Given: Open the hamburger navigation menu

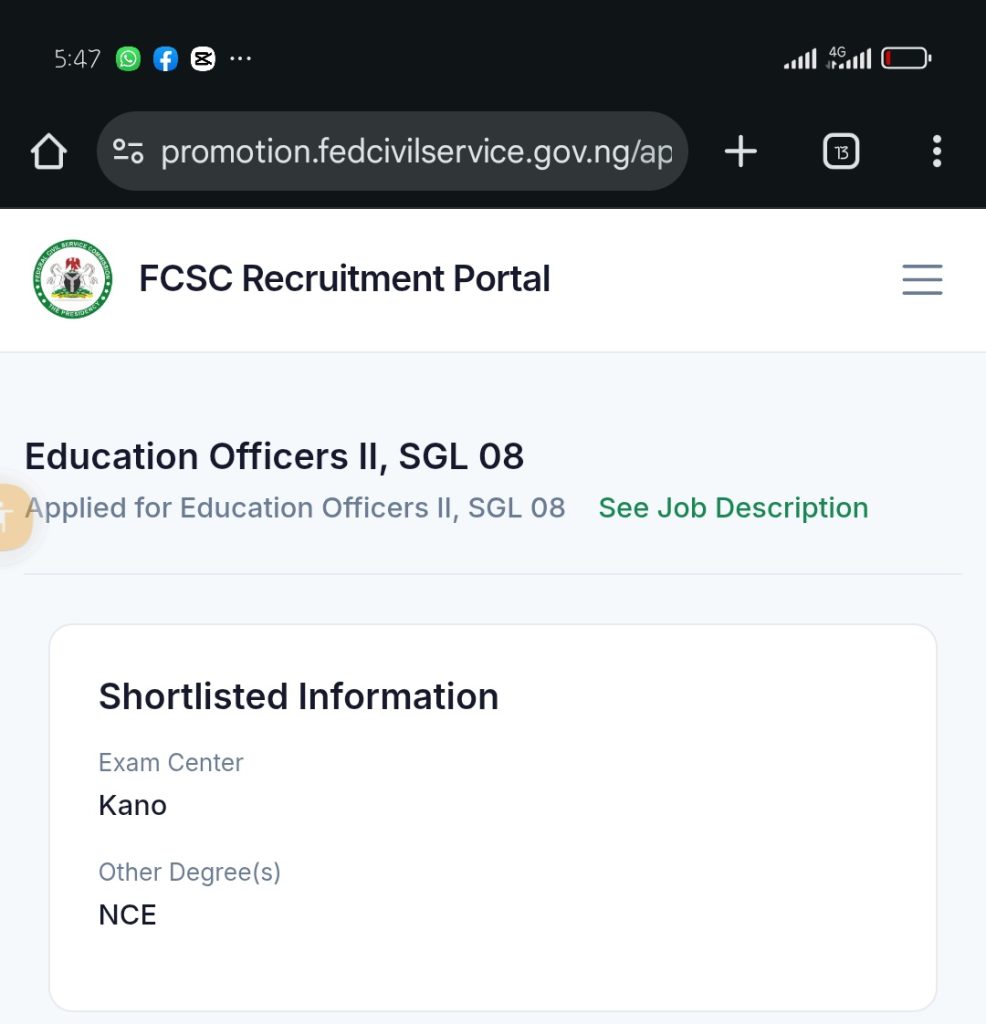Looking at the screenshot, I should pyautogui.click(x=922, y=279).
